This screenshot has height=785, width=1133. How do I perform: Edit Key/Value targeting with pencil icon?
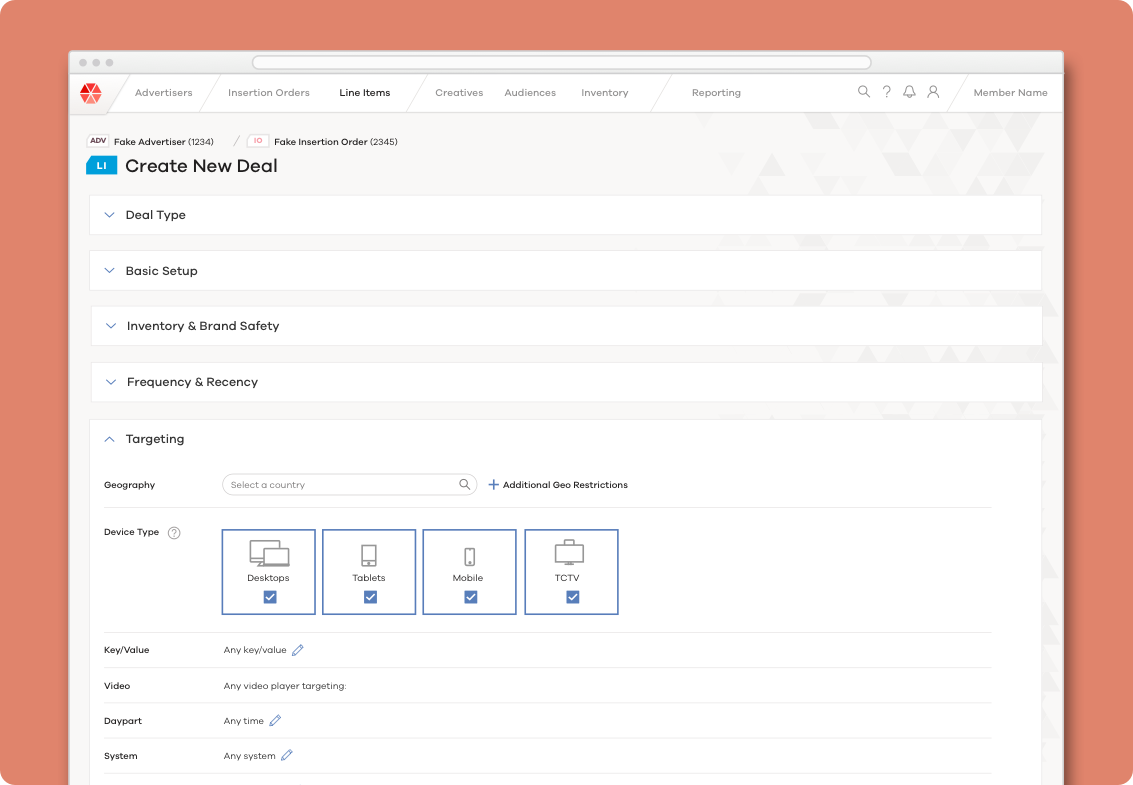[297, 650]
